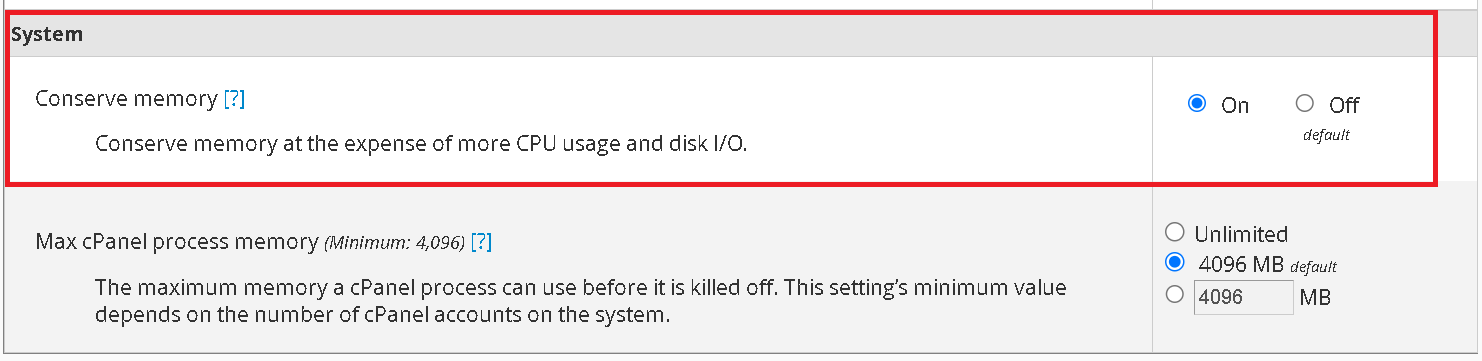
Task: Click the MB unit label beside the input
Action: 1315,297
